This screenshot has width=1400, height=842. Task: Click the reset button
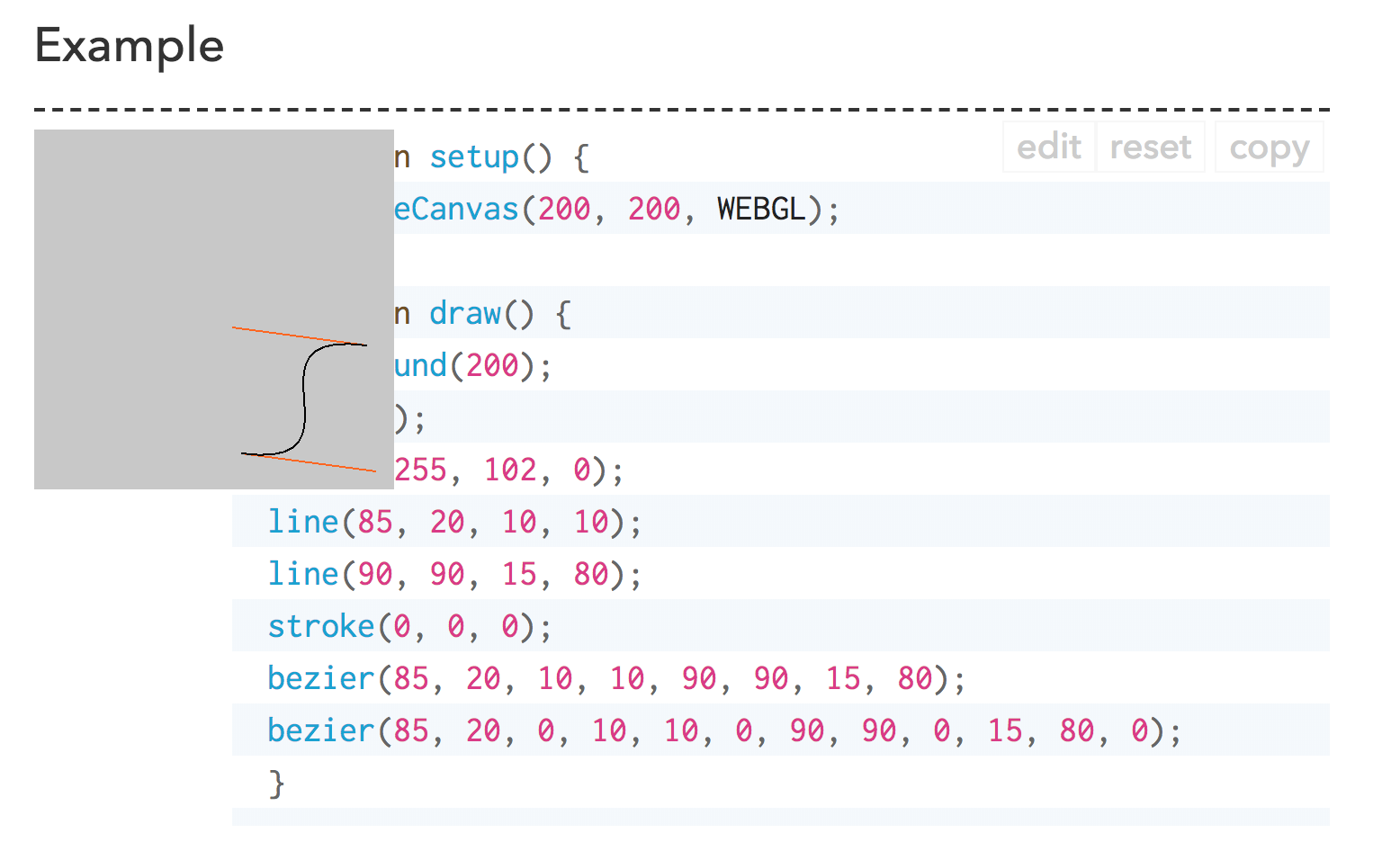1150,147
